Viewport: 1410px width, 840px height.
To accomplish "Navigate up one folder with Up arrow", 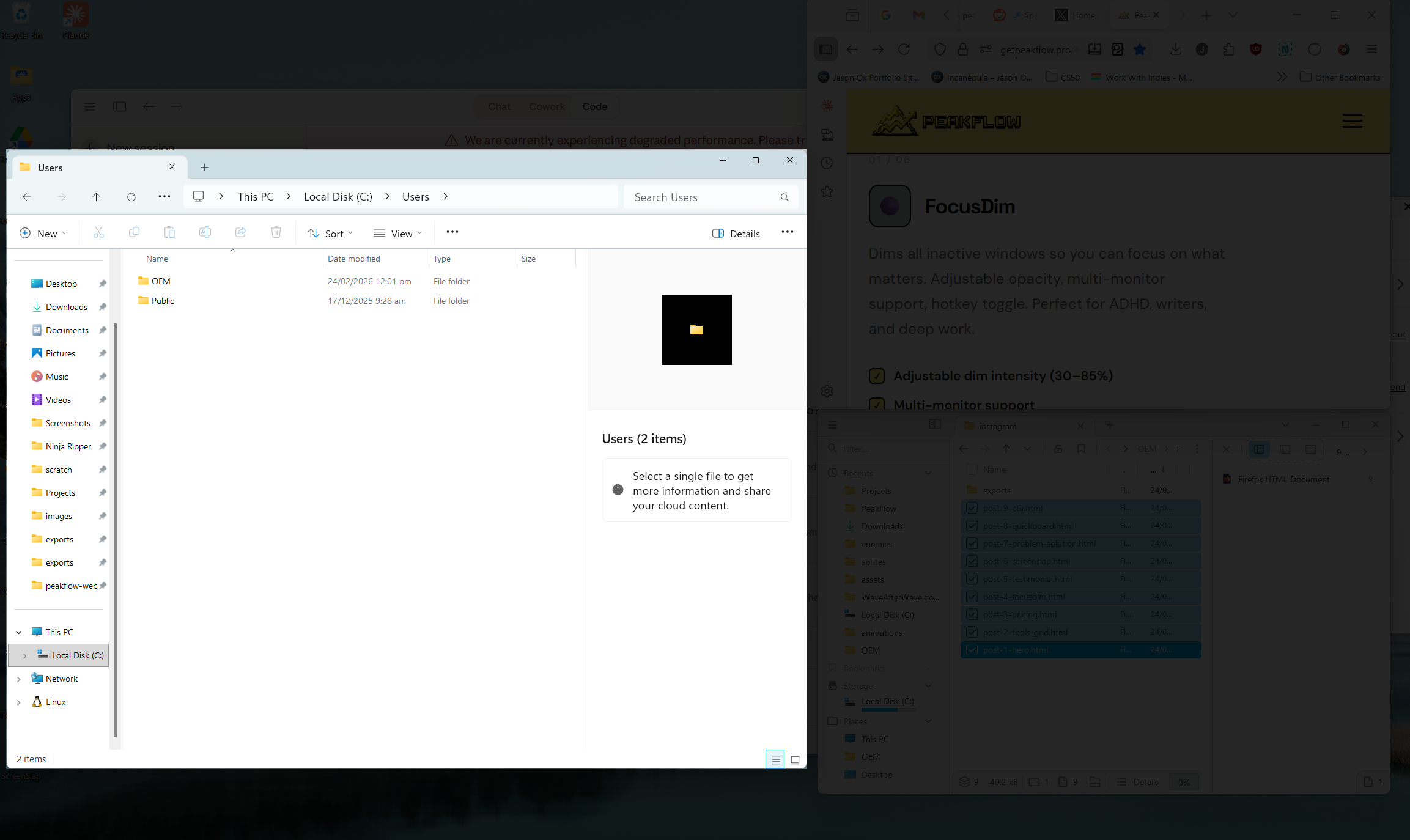I will tap(96, 197).
